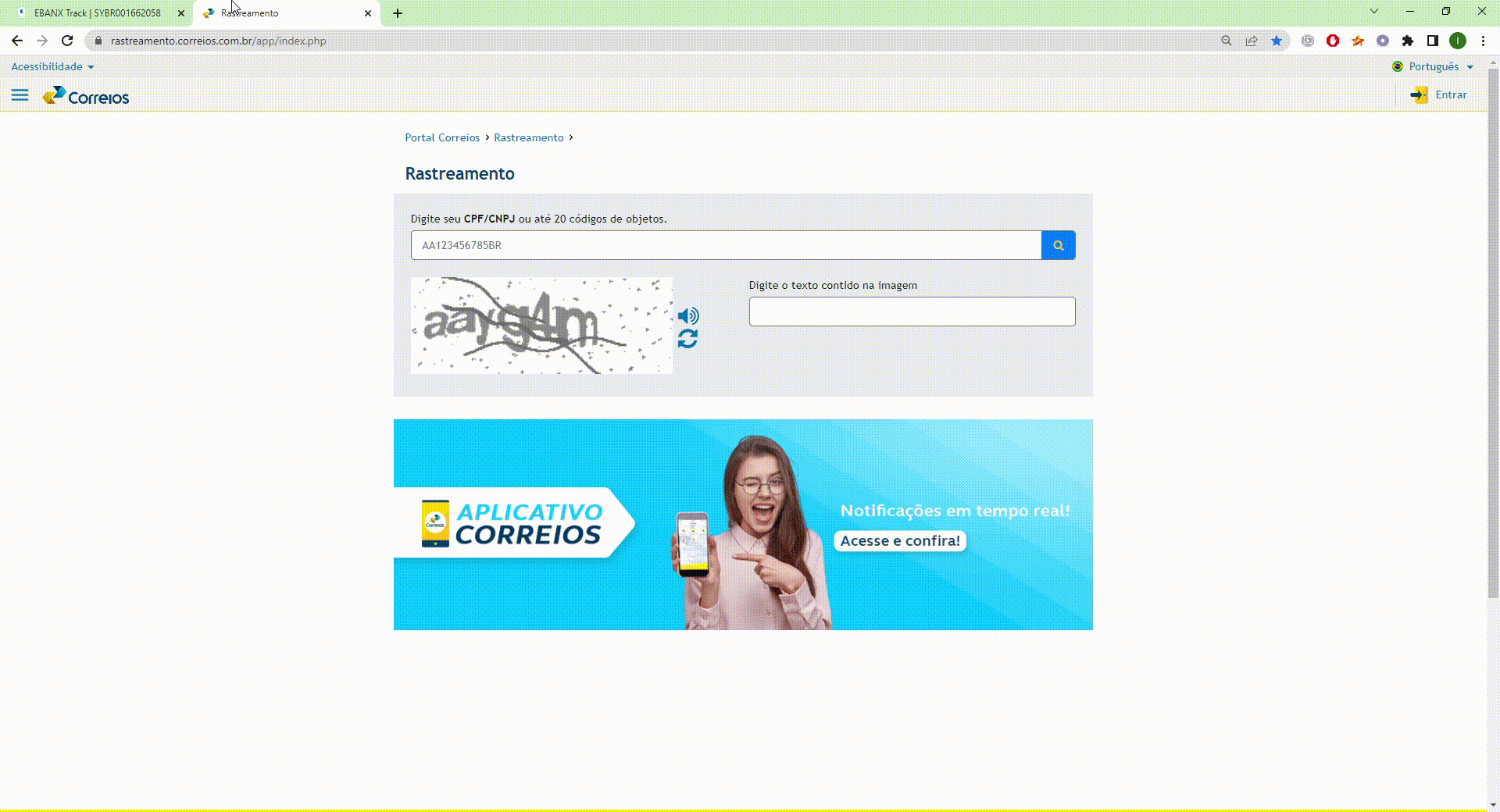The width and height of the screenshot is (1500, 812).
Task: Click the captcha image
Action: 541,326
